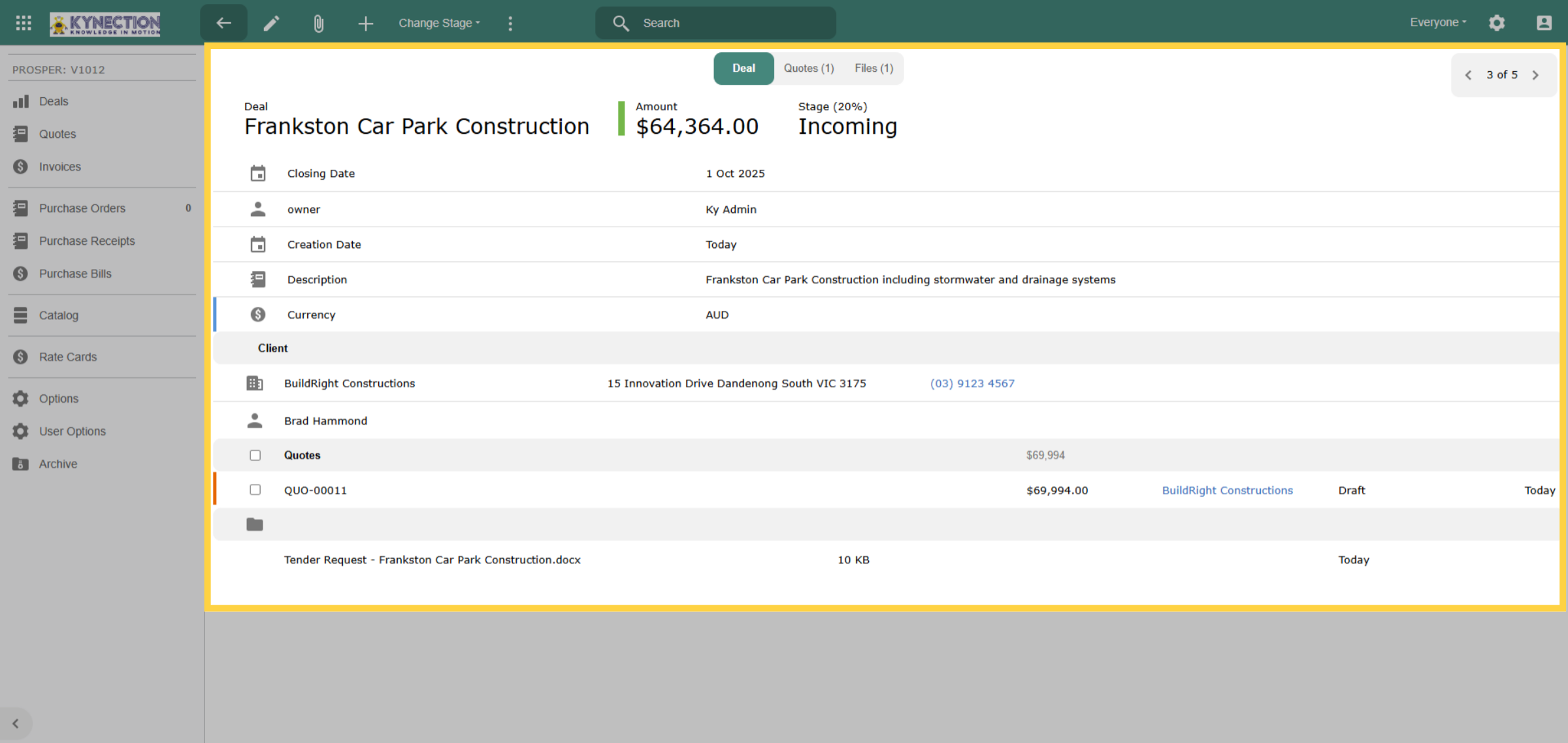Go to next deal record chevron

(1536, 75)
